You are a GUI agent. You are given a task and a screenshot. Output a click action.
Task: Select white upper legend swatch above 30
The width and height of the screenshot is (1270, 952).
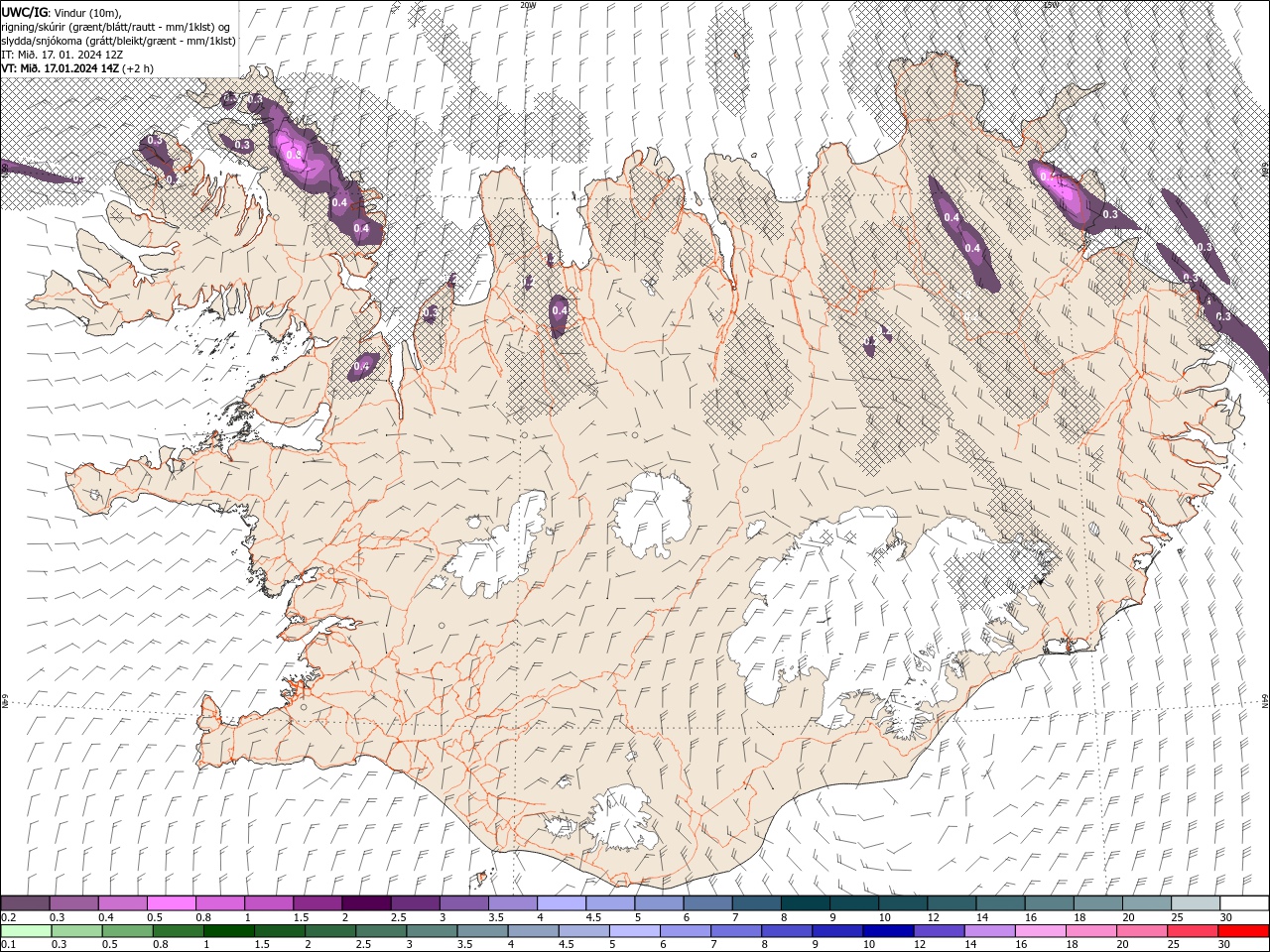(1244, 903)
